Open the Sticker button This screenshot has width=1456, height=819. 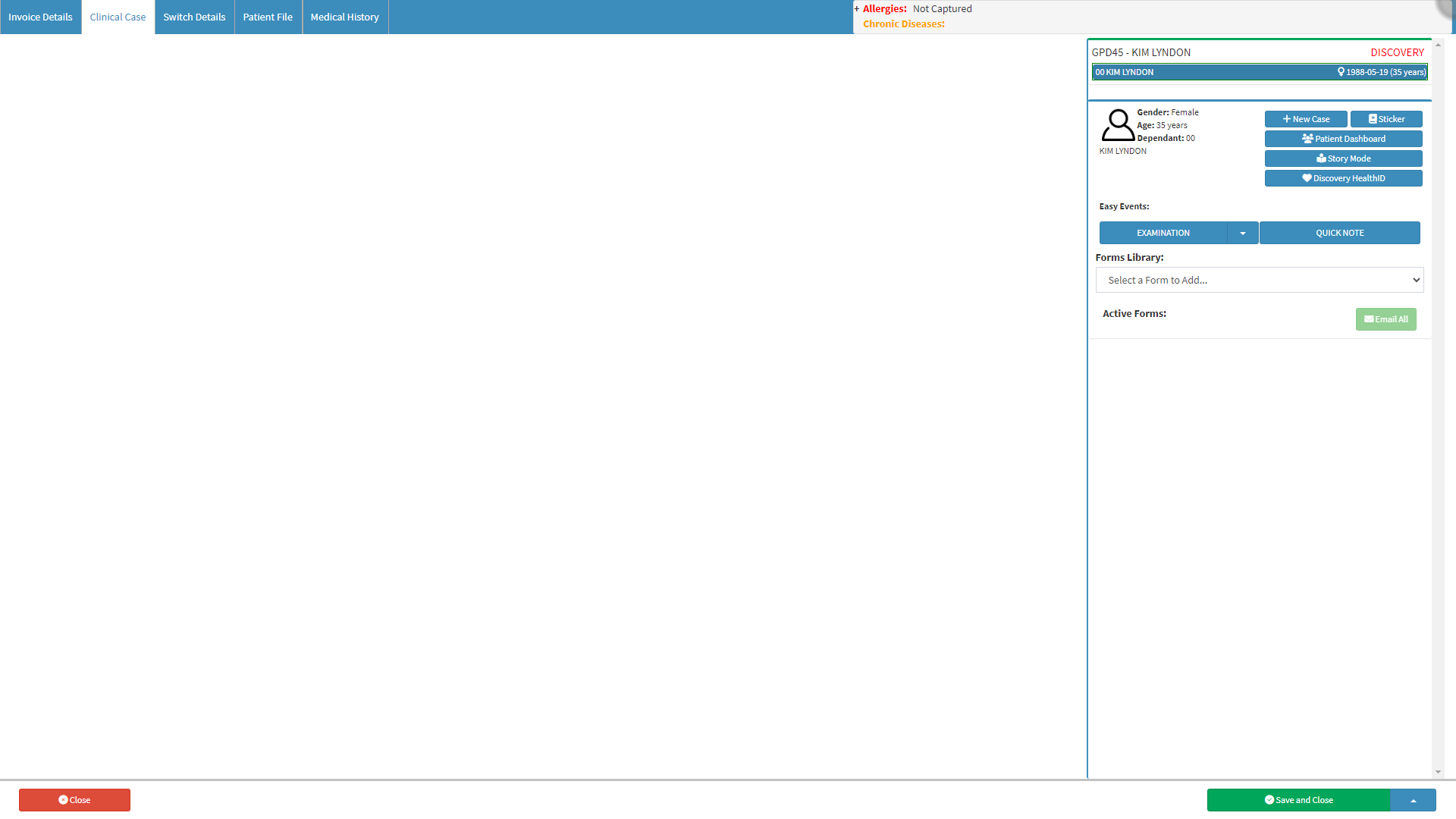1386,119
